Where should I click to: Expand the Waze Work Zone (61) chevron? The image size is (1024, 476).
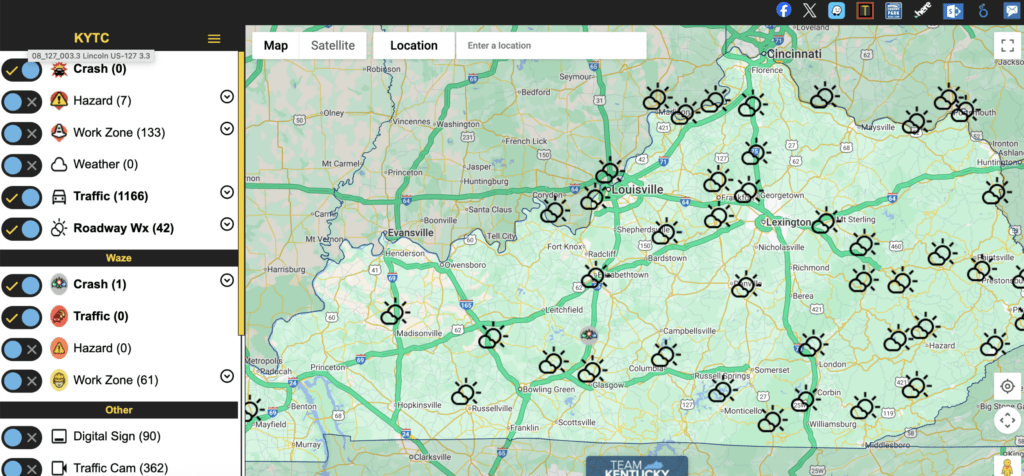pyautogui.click(x=227, y=377)
